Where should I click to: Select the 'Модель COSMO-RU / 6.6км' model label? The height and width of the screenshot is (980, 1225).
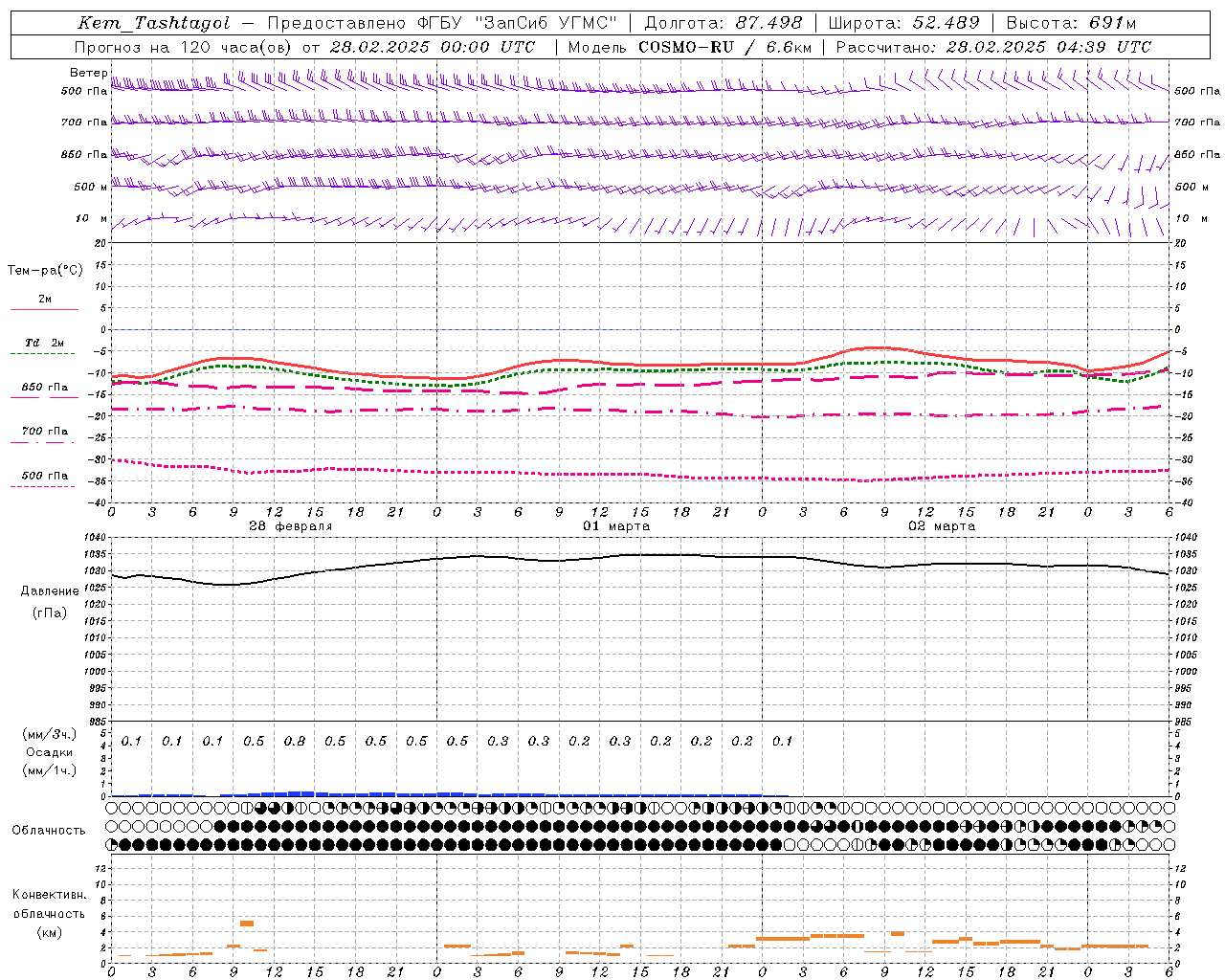click(x=690, y=47)
